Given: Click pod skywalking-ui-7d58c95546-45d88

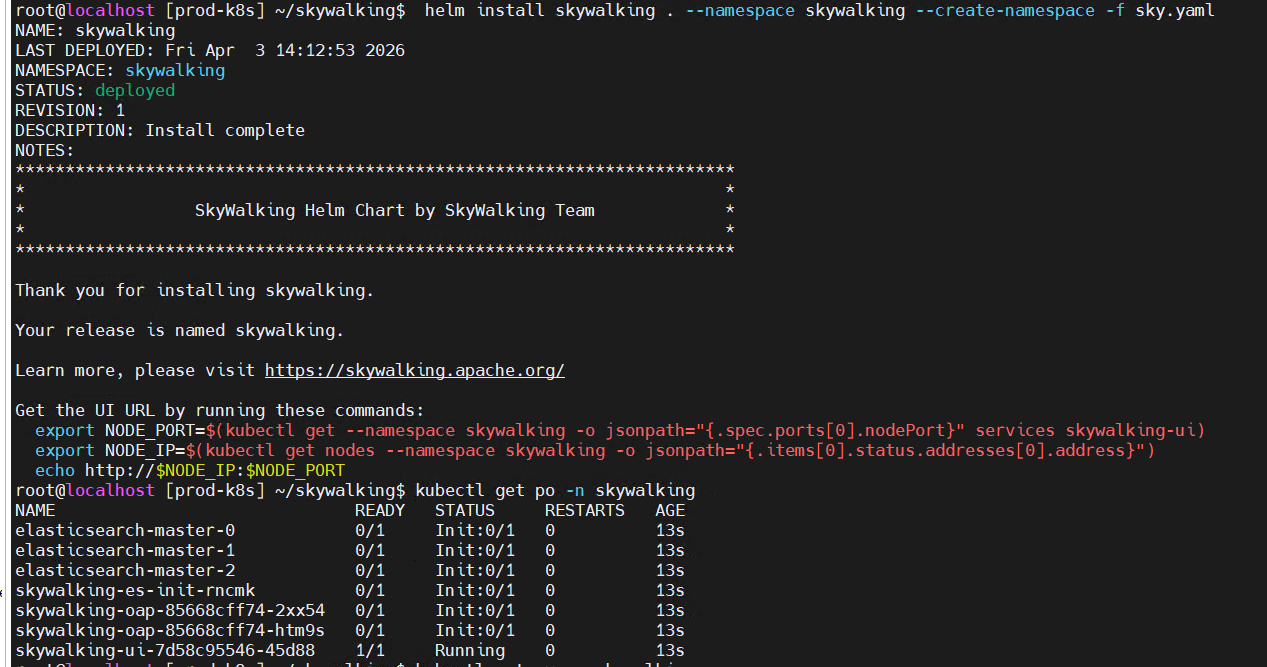Looking at the screenshot, I should [165, 650].
